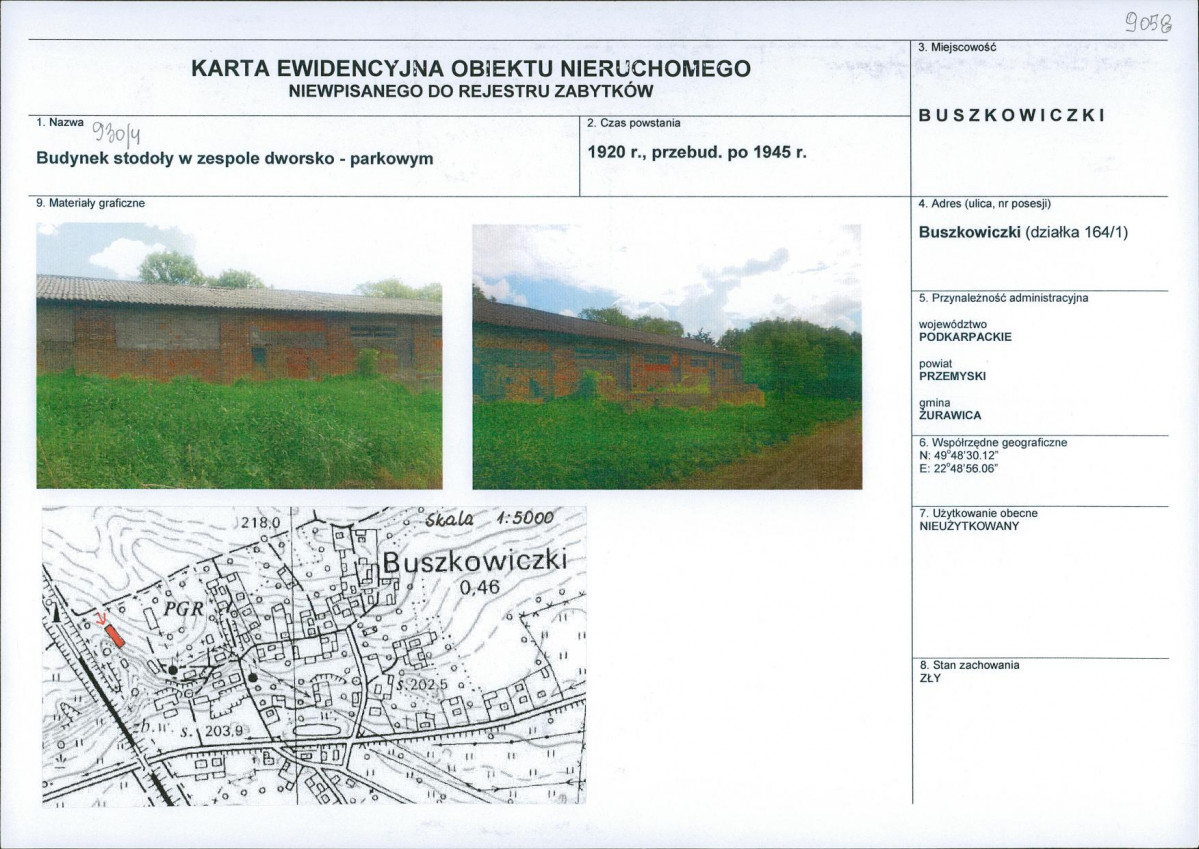Open the right barn photograph with trees
Image resolution: width=1199 pixels, height=849 pixels.
coord(666,356)
